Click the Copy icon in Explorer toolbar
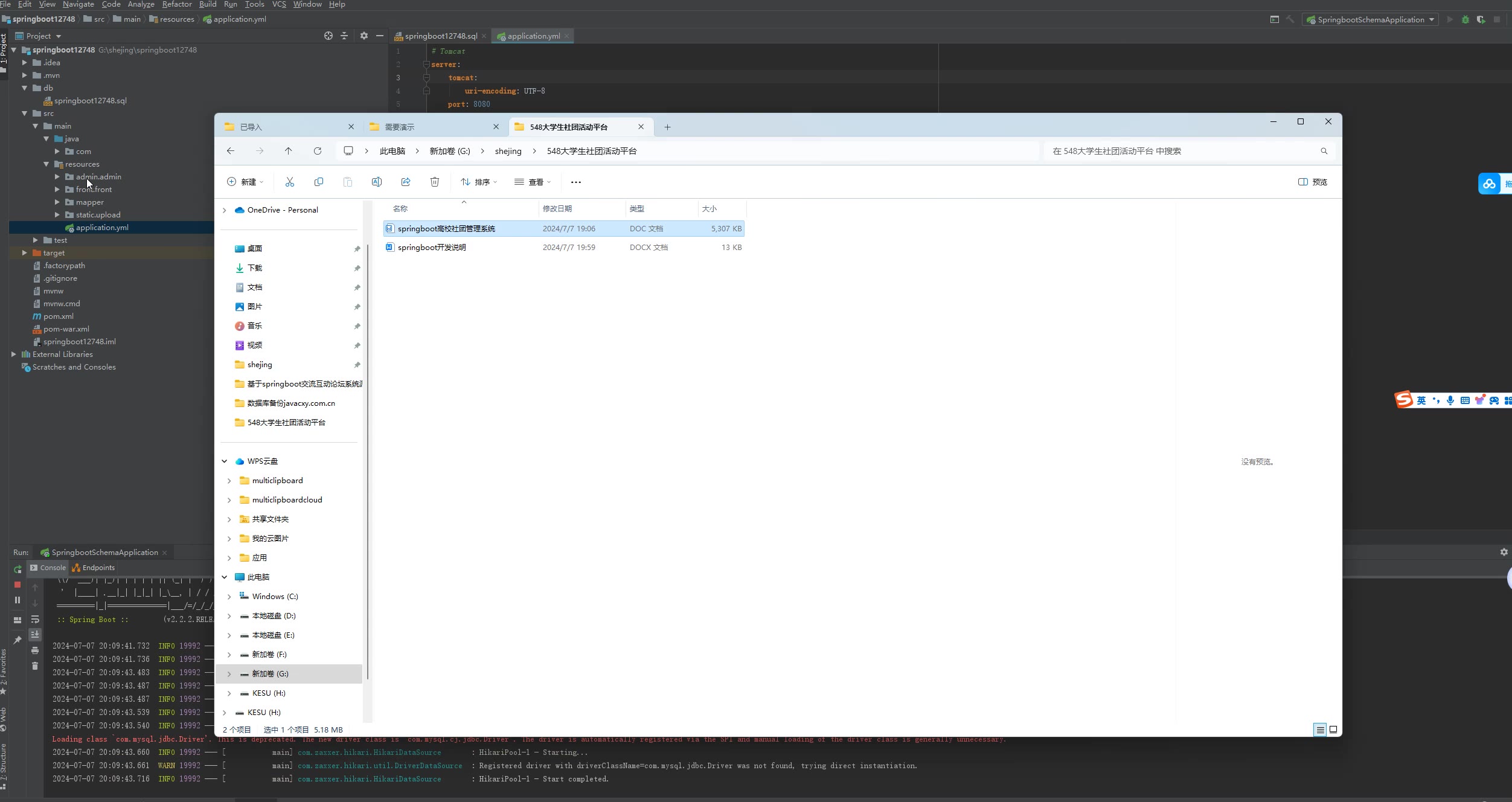 [319, 182]
